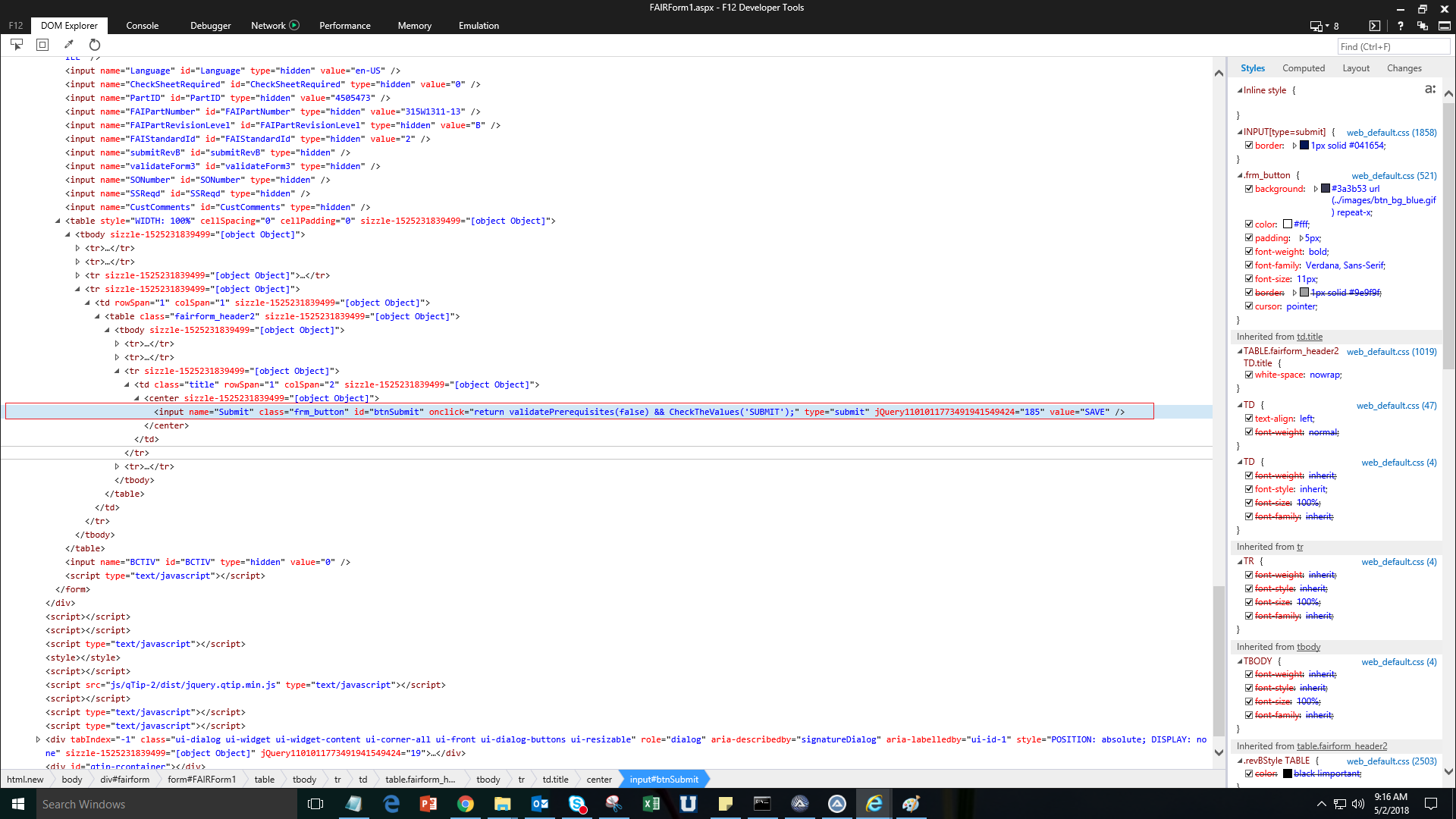Open web_default.css (521) source link
The height and width of the screenshot is (819, 1456).
click(1394, 175)
